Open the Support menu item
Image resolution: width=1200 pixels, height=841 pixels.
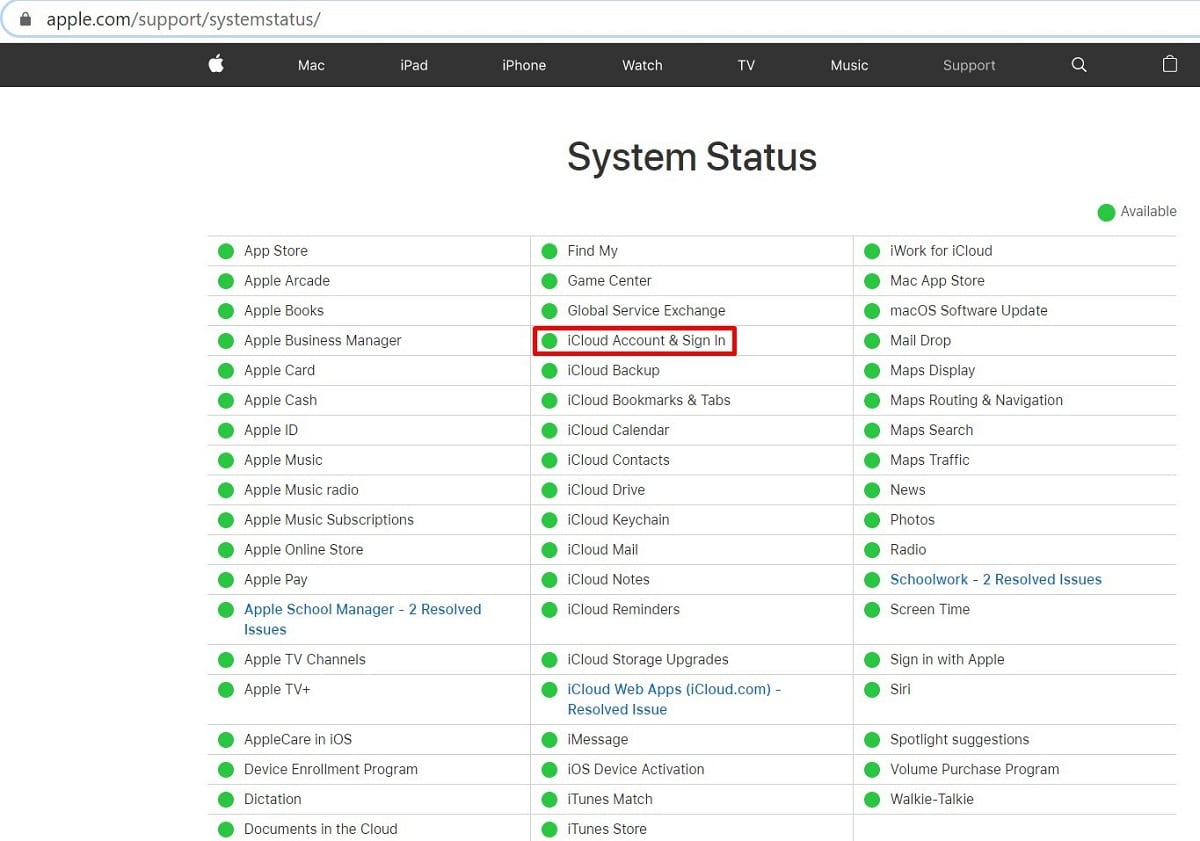[x=969, y=65]
